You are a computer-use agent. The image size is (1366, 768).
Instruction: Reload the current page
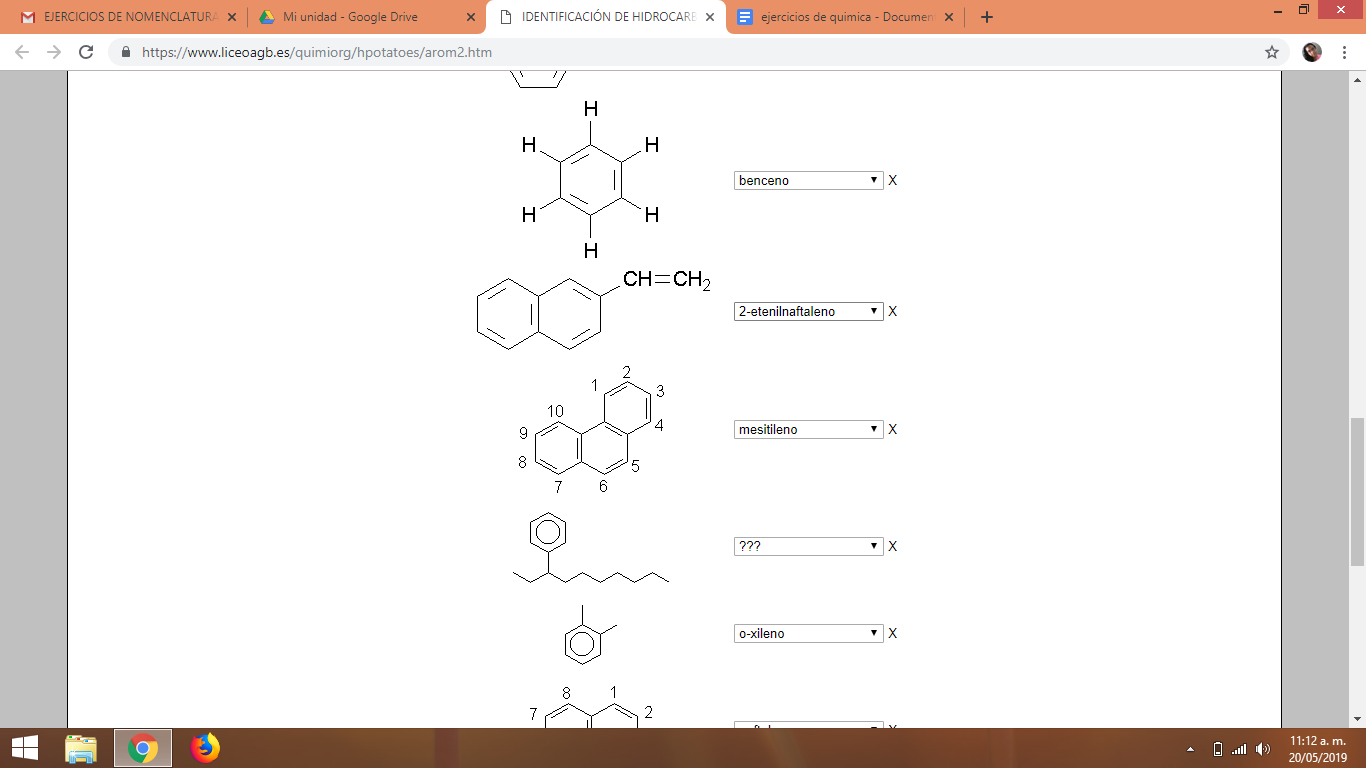click(x=86, y=52)
